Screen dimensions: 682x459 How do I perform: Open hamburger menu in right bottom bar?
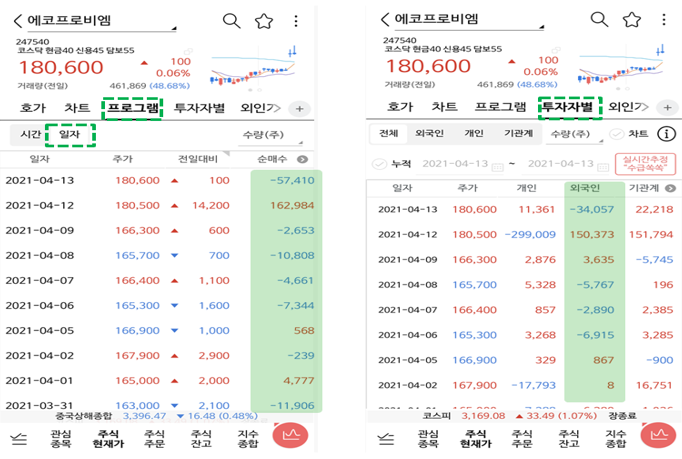[x=386, y=439]
